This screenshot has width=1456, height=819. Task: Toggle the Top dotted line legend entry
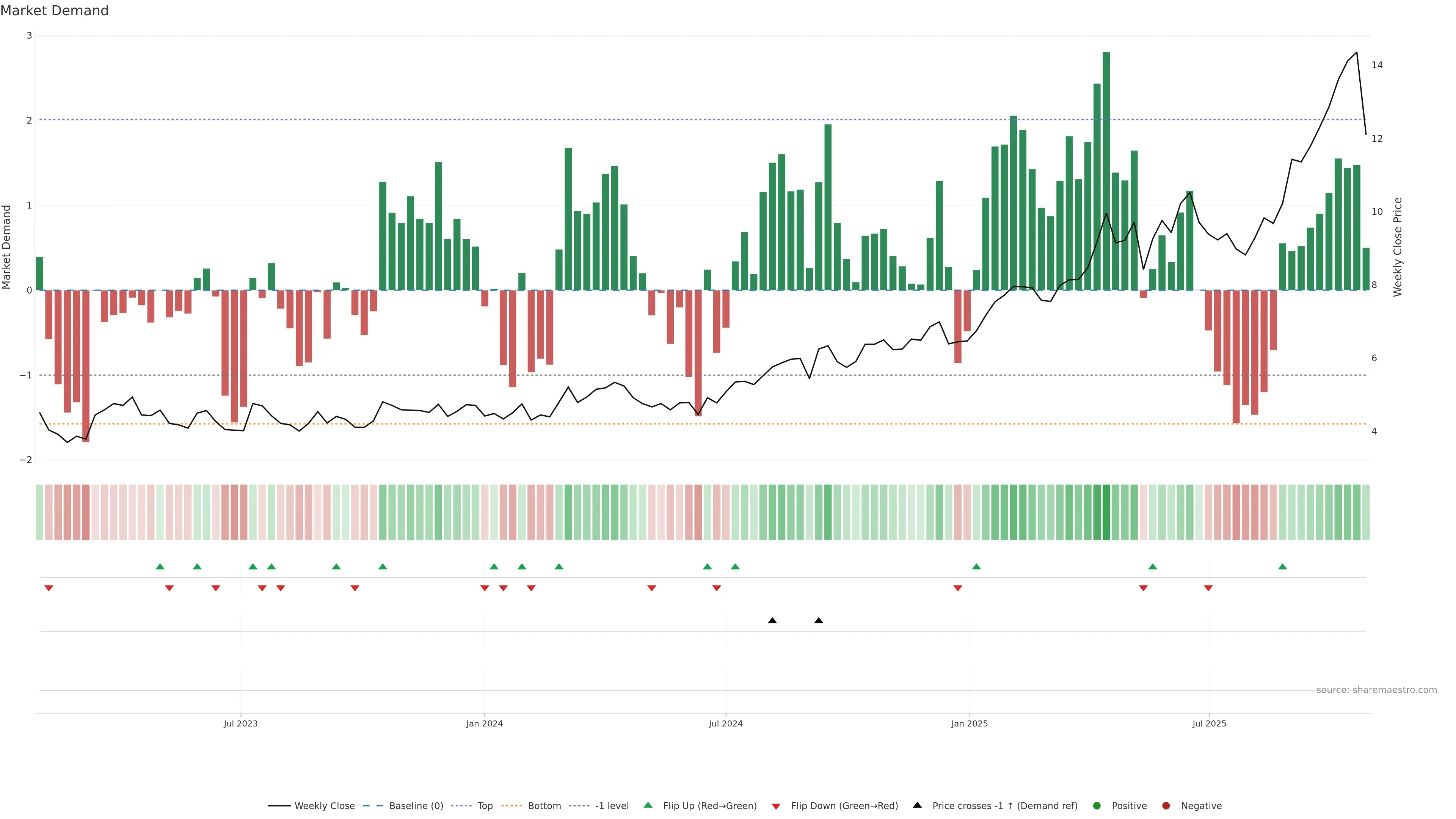click(485, 805)
